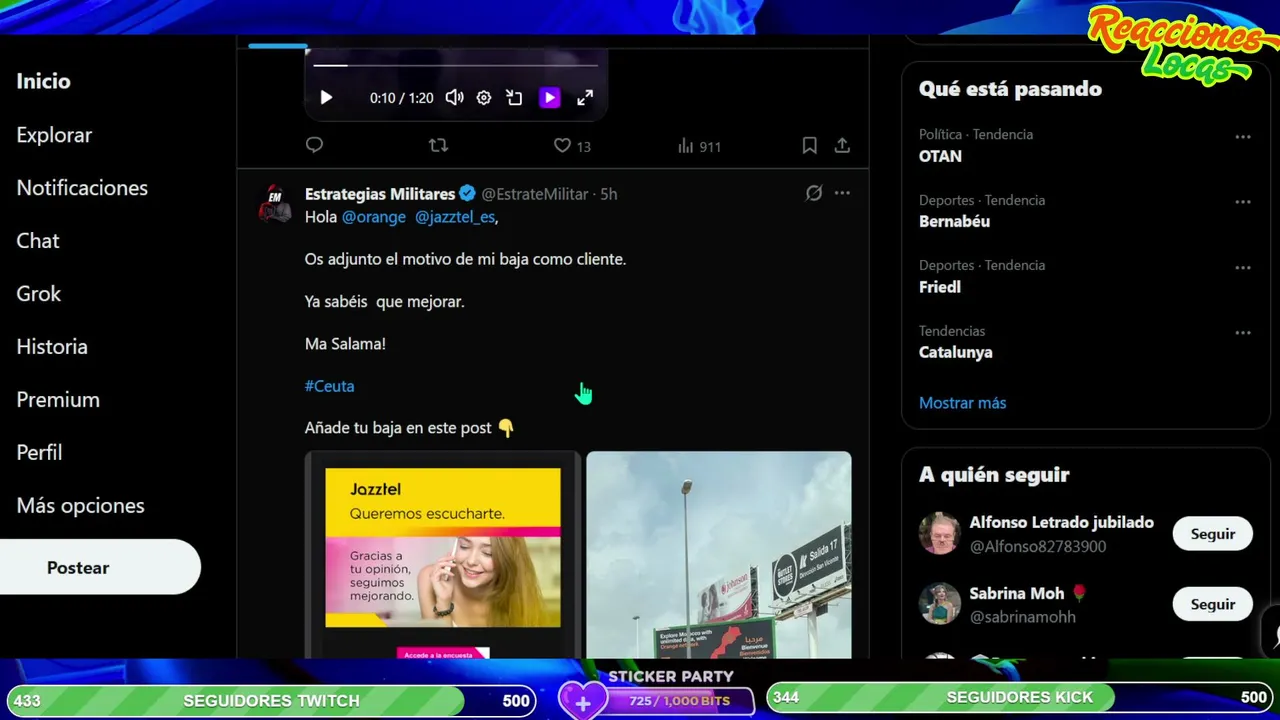Viewport: 1280px width, 720px height.
Task: Open Perfil in the sidebar
Action: [40, 453]
